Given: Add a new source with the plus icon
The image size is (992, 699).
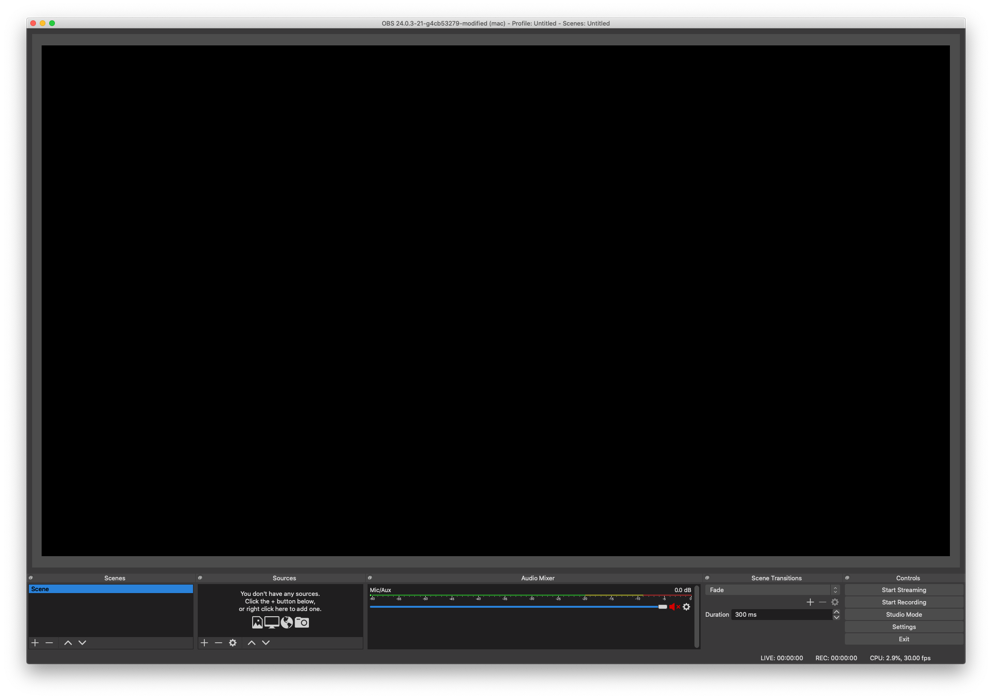Looking at the screenshot, I should (x=204, y=643).
